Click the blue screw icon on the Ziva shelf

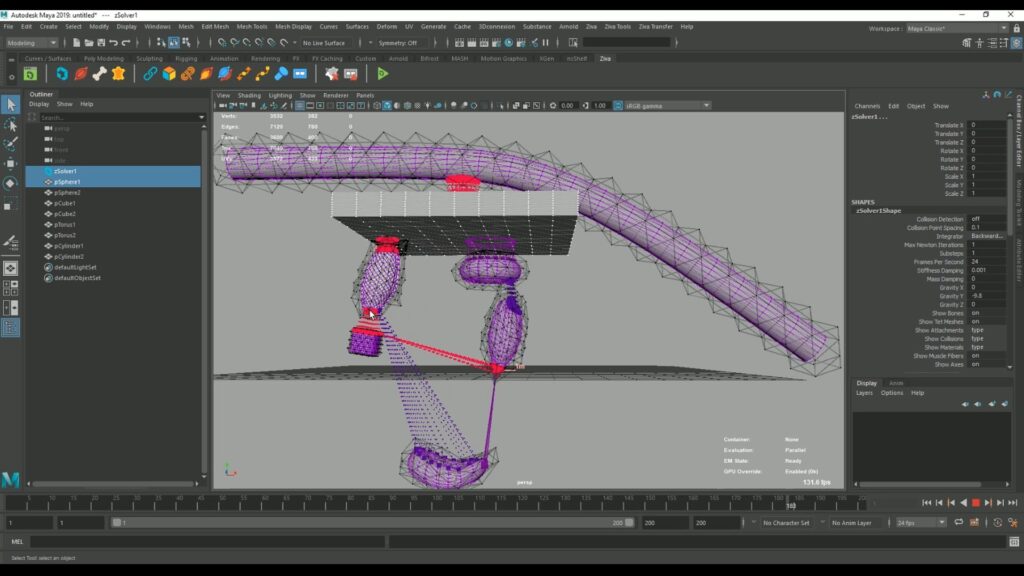point(281,74)
